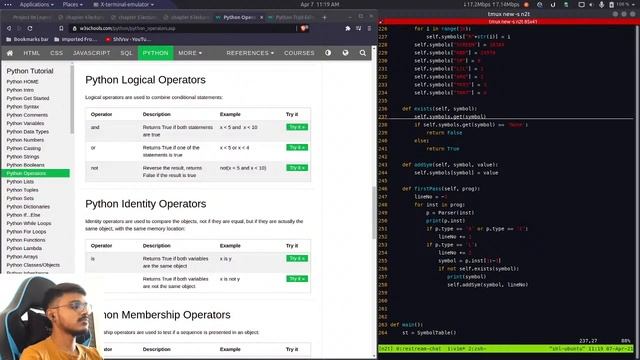This screenshot has width=640, height=360.
Task: Click the display tray icon
Action: point(581,4)
